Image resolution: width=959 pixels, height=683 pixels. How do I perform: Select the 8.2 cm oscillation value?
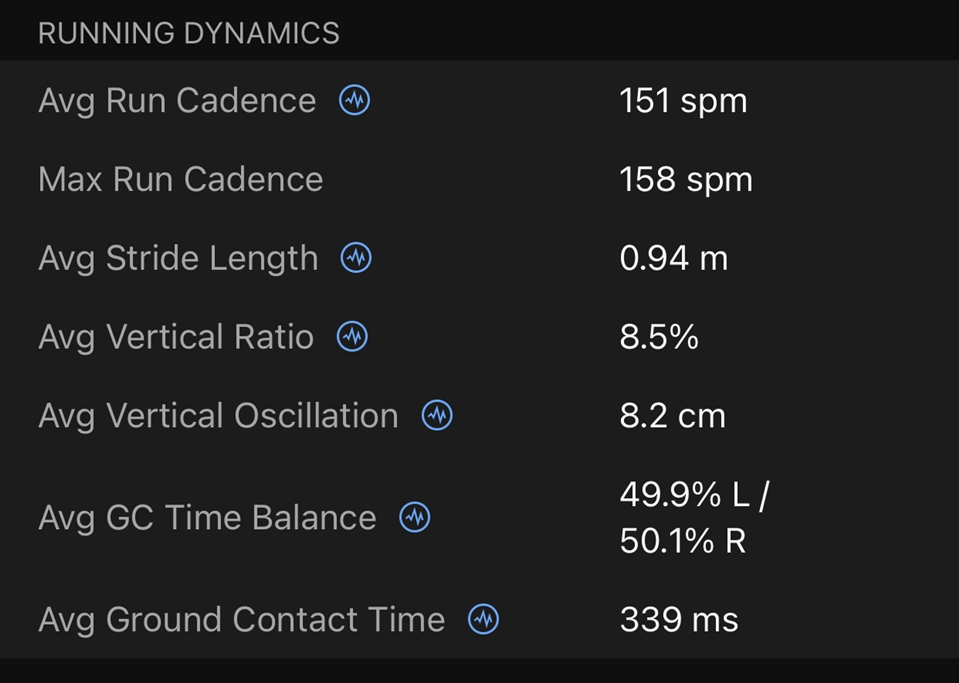pos(673,416)
